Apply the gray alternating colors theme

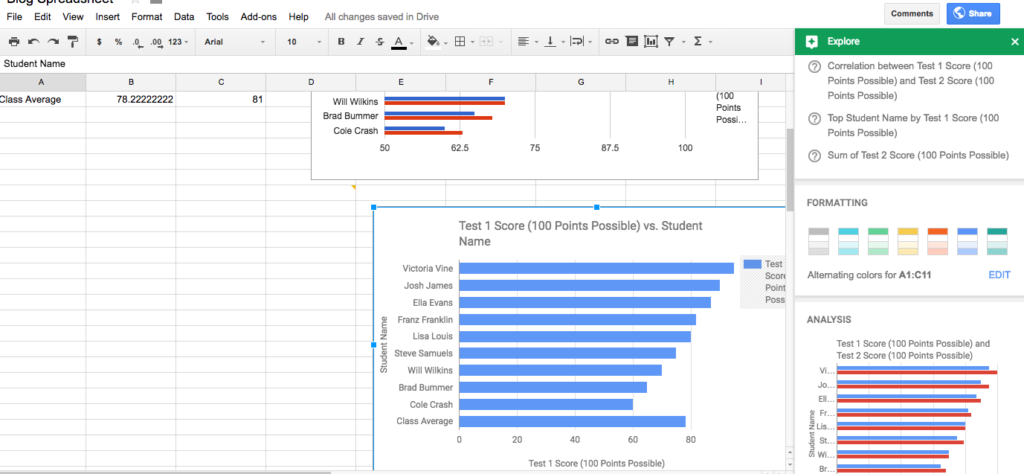coord(818,242)
